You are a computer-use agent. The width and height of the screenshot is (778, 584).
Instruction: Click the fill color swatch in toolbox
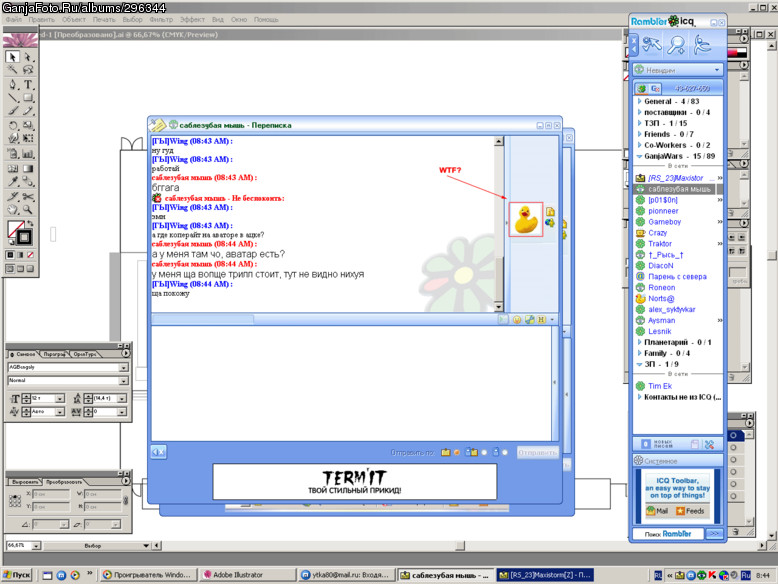(x=15, y=229)
